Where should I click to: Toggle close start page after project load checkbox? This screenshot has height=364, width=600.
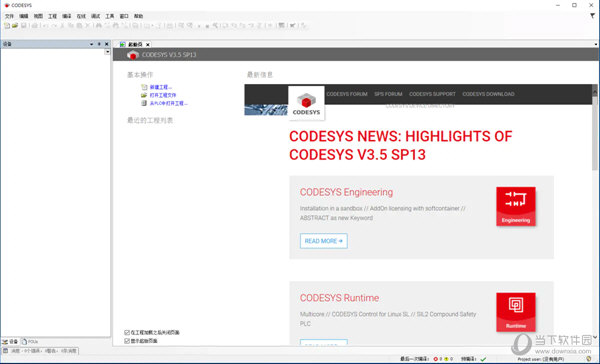coord(127,333)
